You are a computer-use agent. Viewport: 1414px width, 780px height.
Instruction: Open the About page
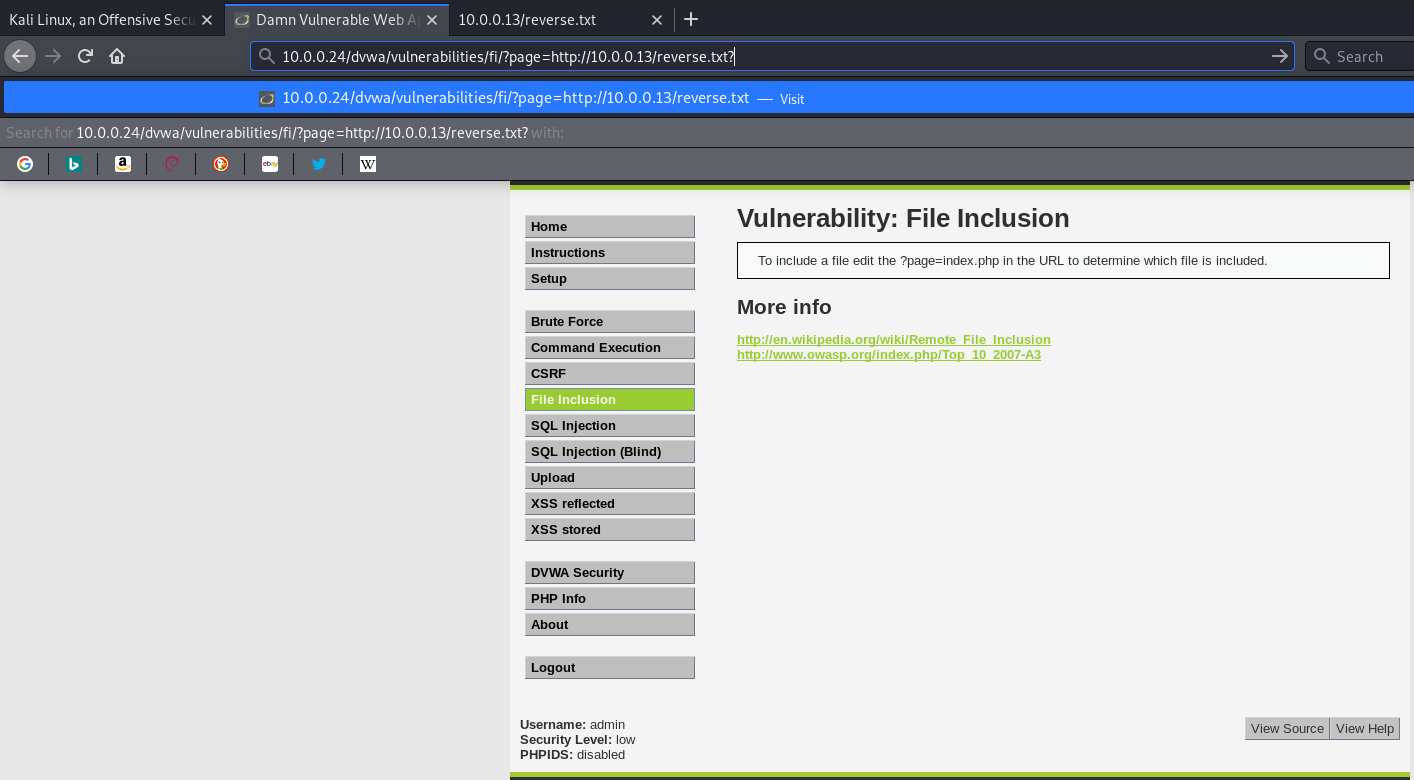tap(610, 625)
